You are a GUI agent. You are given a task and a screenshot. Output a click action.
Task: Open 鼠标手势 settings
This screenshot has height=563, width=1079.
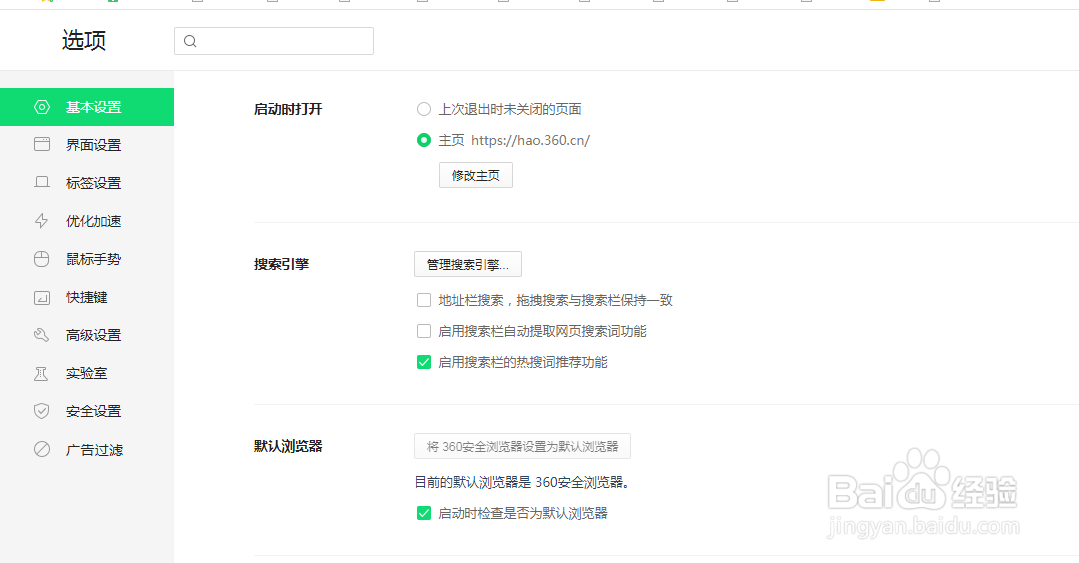click(87, 259)
